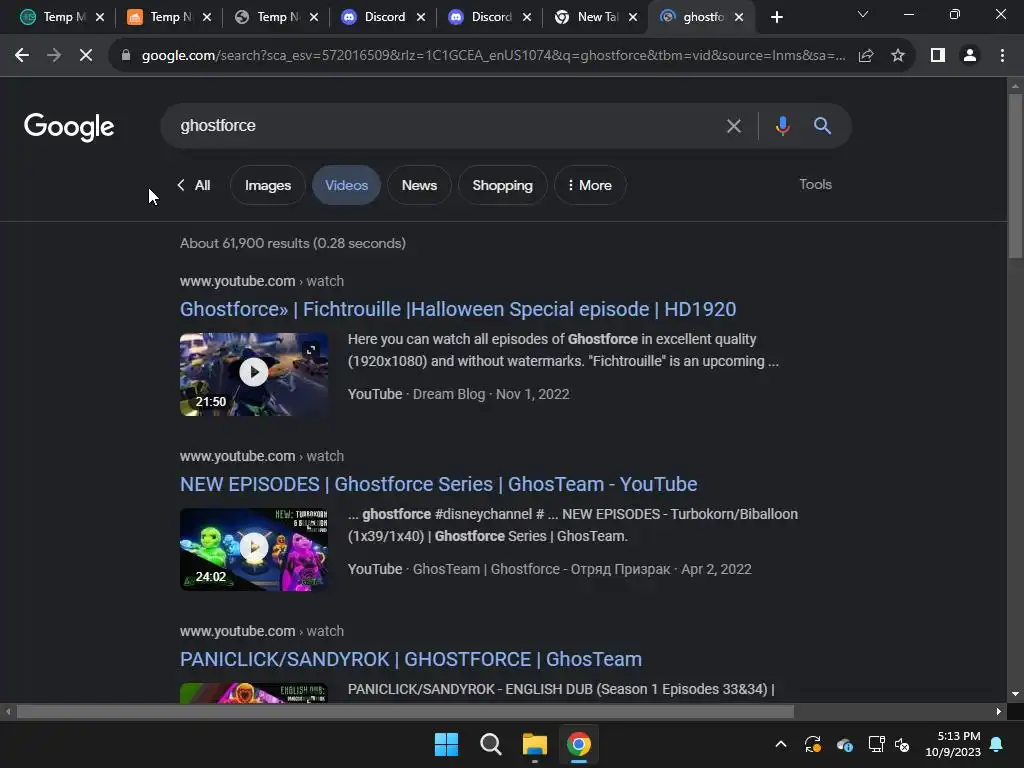Play the 24:02 video thumbnail

coord(254,549)
